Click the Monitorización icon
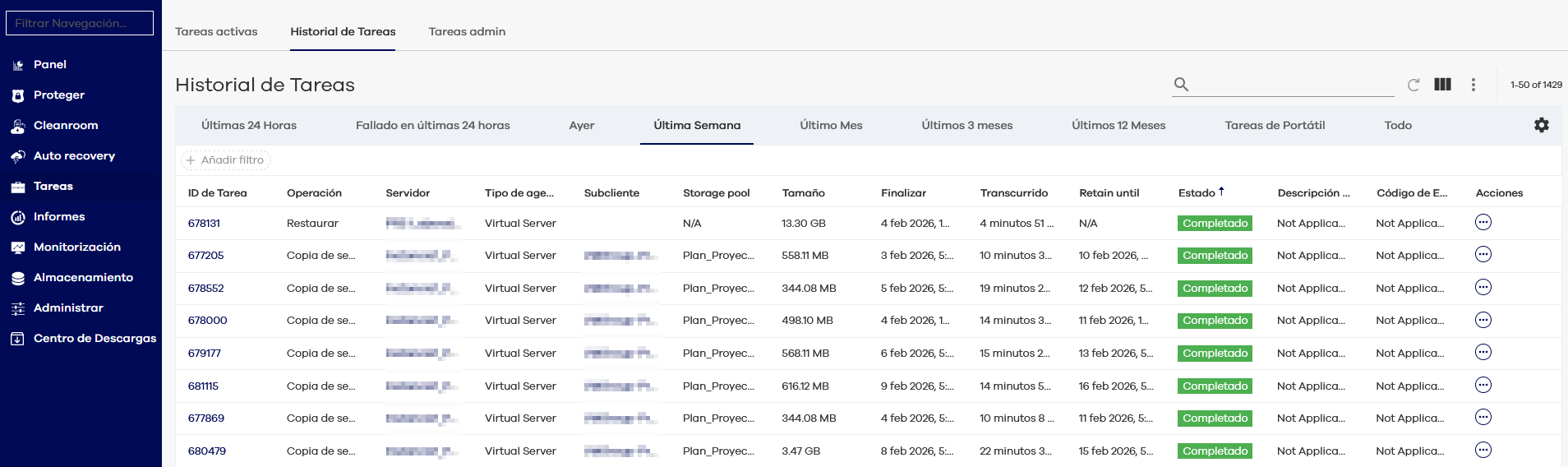Screen dimensions: 1568x467 tap(18, 247)
